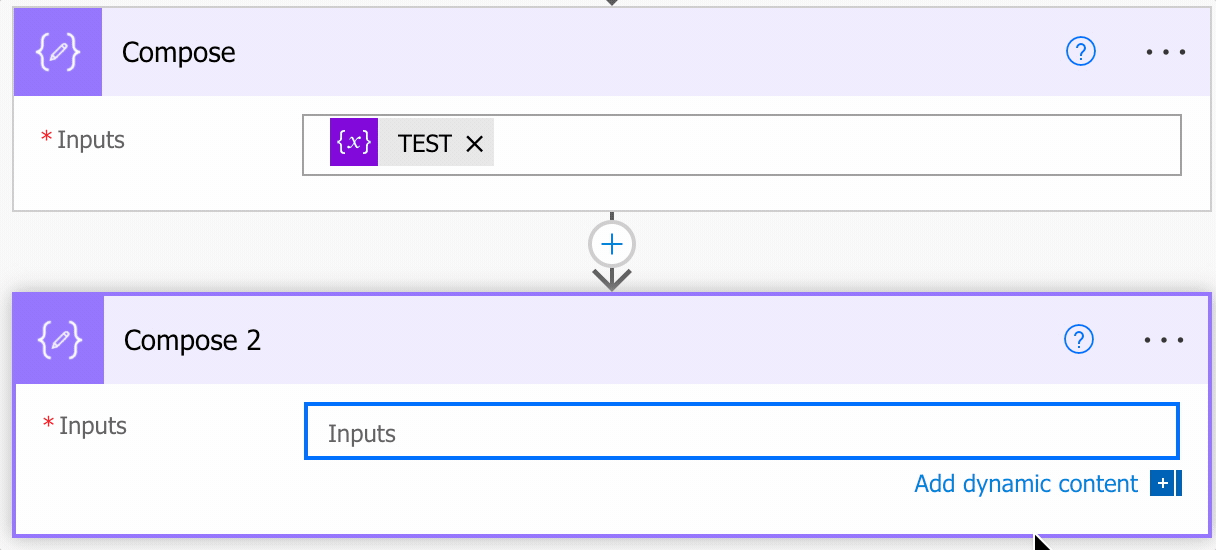Click the Inputs label in Compose card
The image size is (1216, 550).
[90, 140]
